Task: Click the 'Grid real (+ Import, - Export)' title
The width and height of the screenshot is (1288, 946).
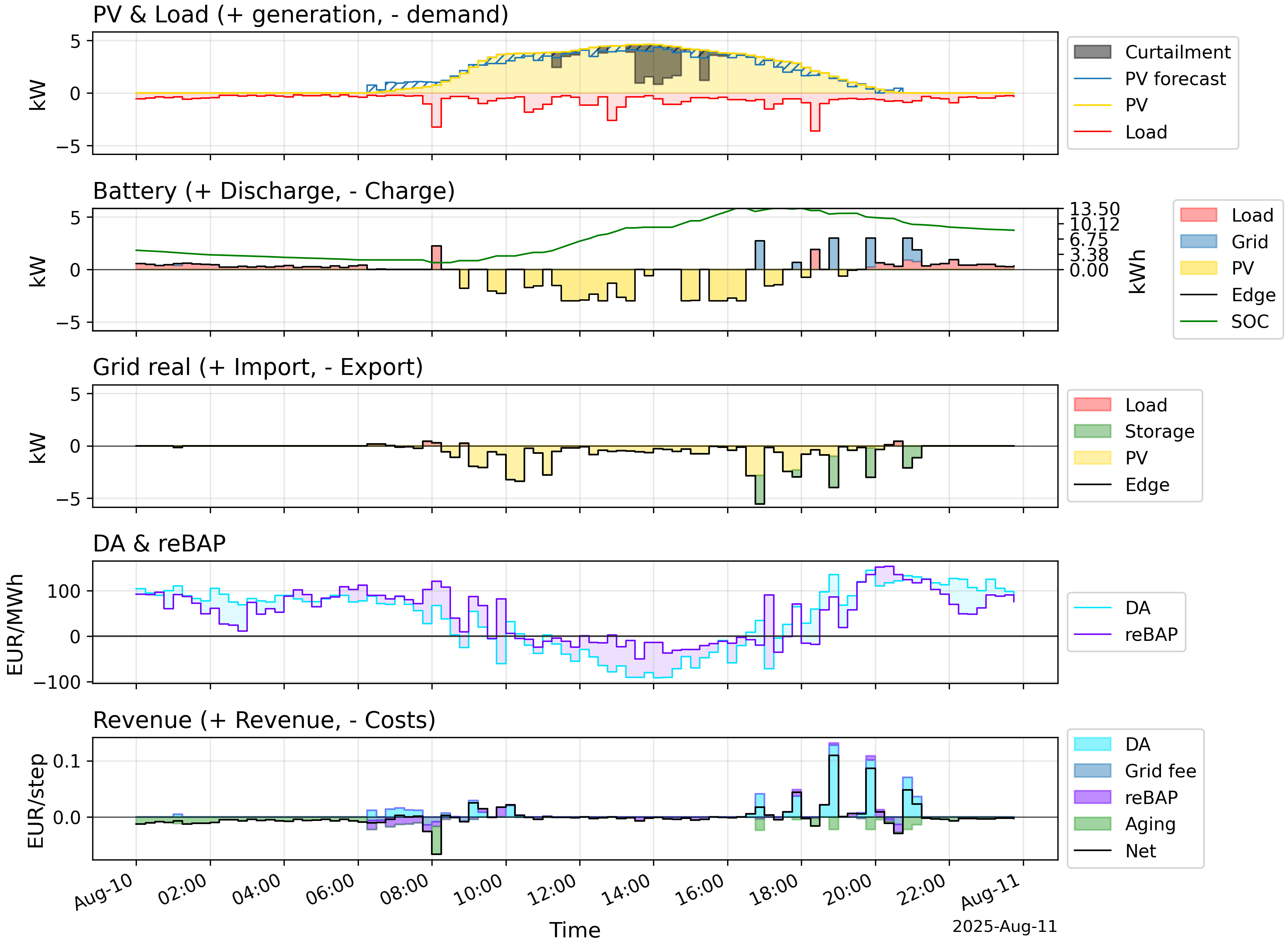Action: (258, 367)
